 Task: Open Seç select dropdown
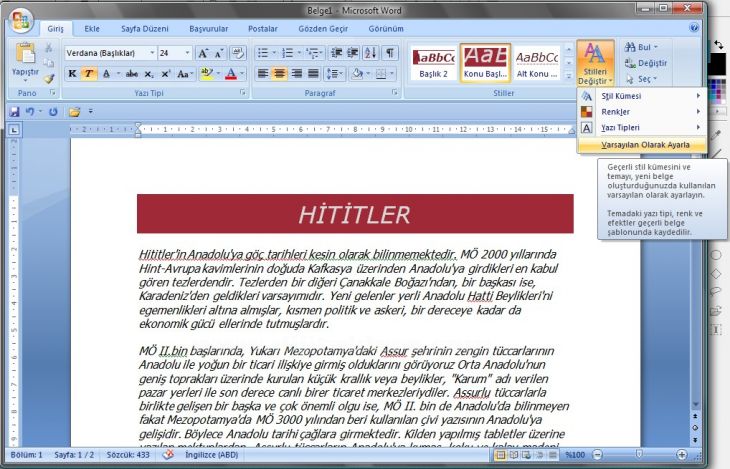click(x=641, y=79)
